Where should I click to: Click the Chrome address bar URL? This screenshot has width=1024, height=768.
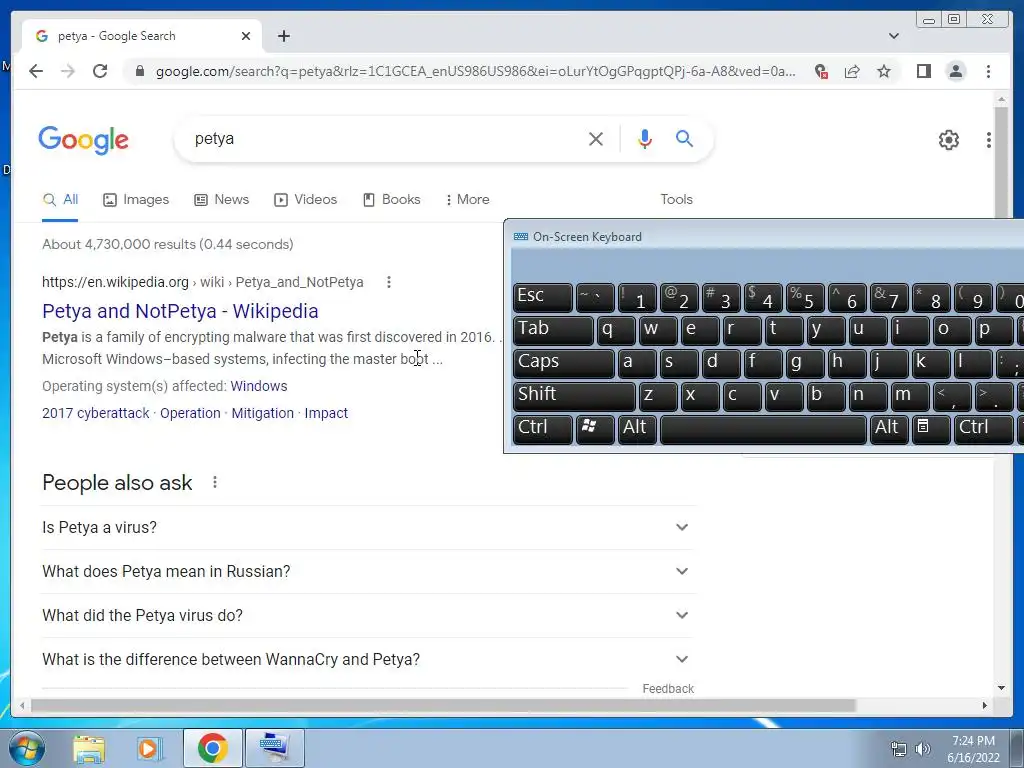click(475, 71)
